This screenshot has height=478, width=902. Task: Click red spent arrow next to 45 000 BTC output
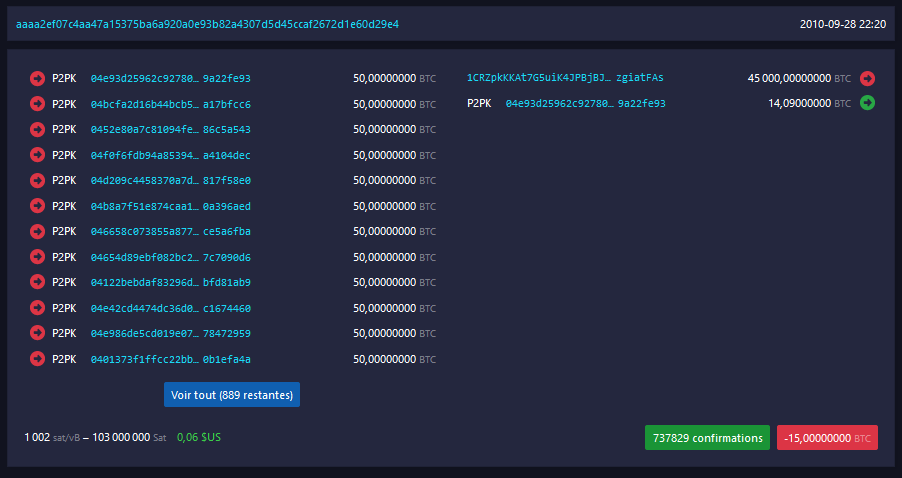tap(867, 78)
